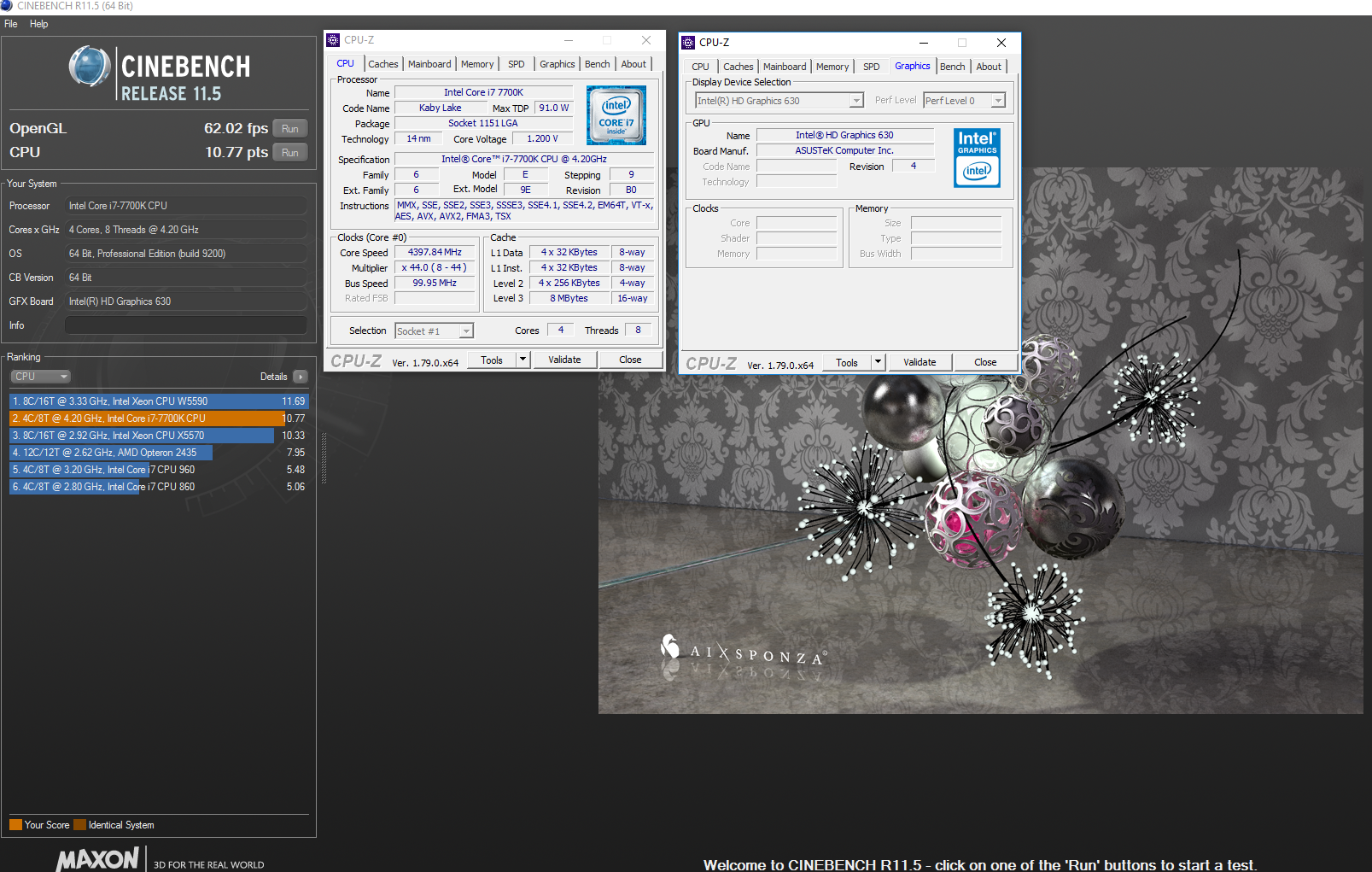The image size is (1372, 872).
Task: Click the CPU-Z app icon in right window title bar
Action: click(x=689, y=43)
